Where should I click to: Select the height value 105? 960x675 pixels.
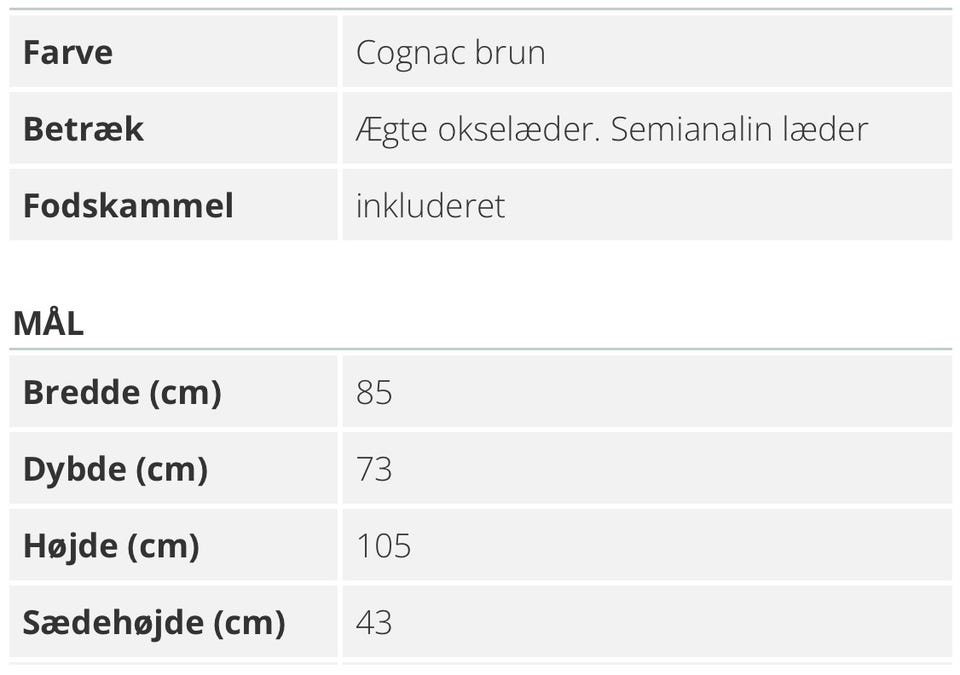tap(383, 546)
